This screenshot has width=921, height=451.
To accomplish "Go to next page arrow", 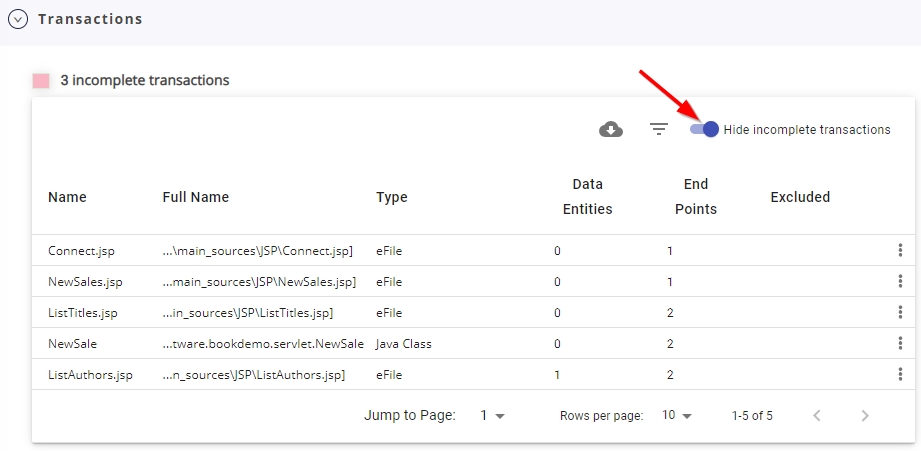I will 865,416.
